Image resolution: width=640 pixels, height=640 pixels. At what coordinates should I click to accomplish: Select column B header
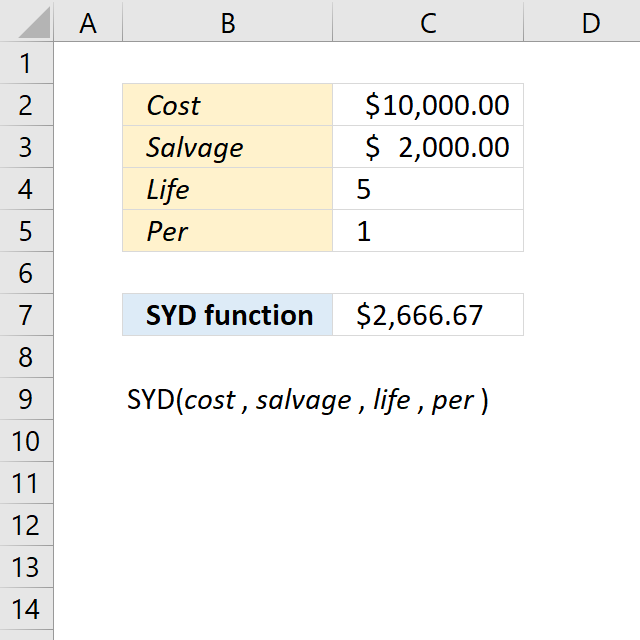[x=228, y=21]
